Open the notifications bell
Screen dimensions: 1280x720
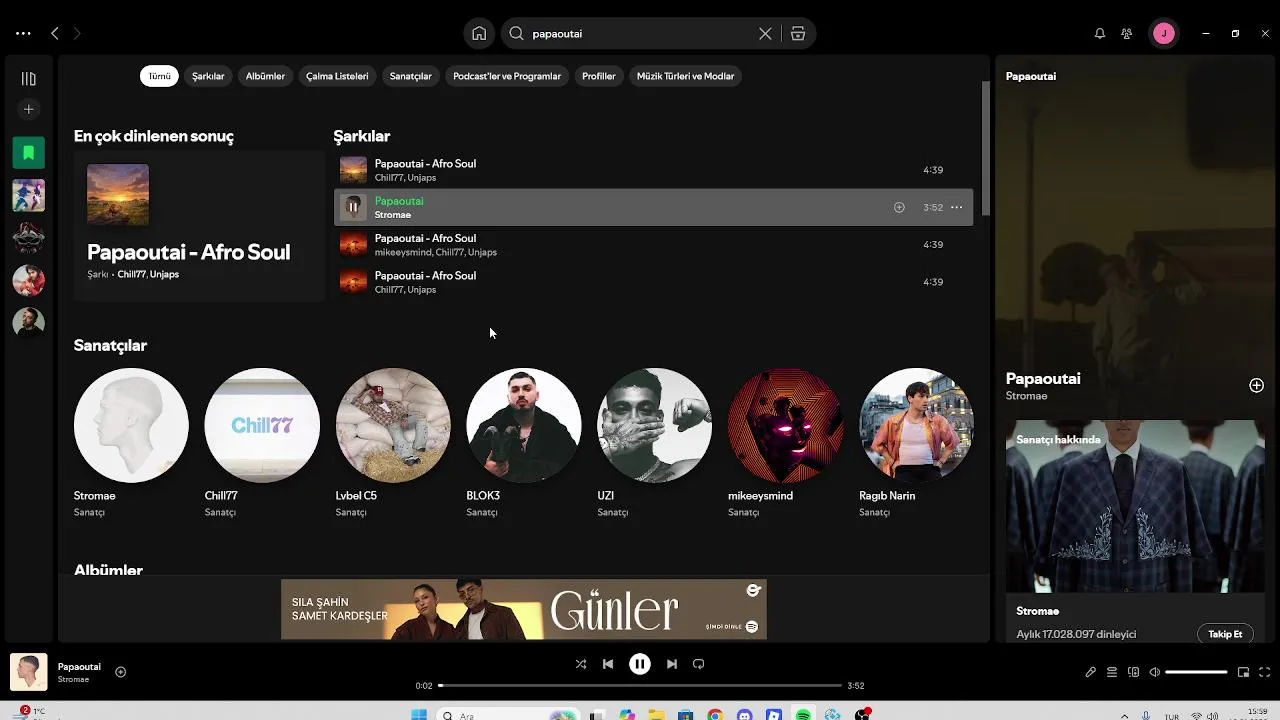point(1100,33)
